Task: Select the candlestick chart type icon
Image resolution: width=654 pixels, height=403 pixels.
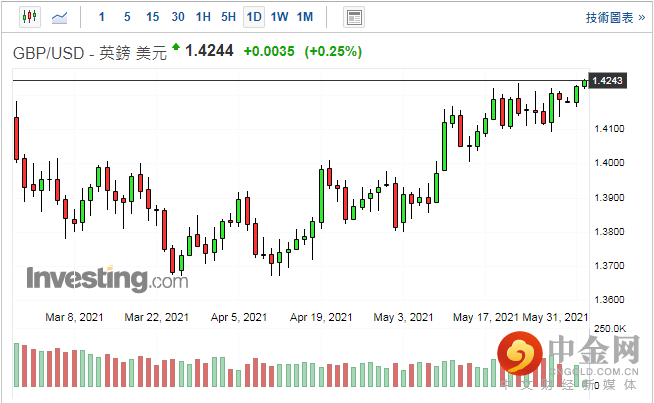Action: point(27,17)
